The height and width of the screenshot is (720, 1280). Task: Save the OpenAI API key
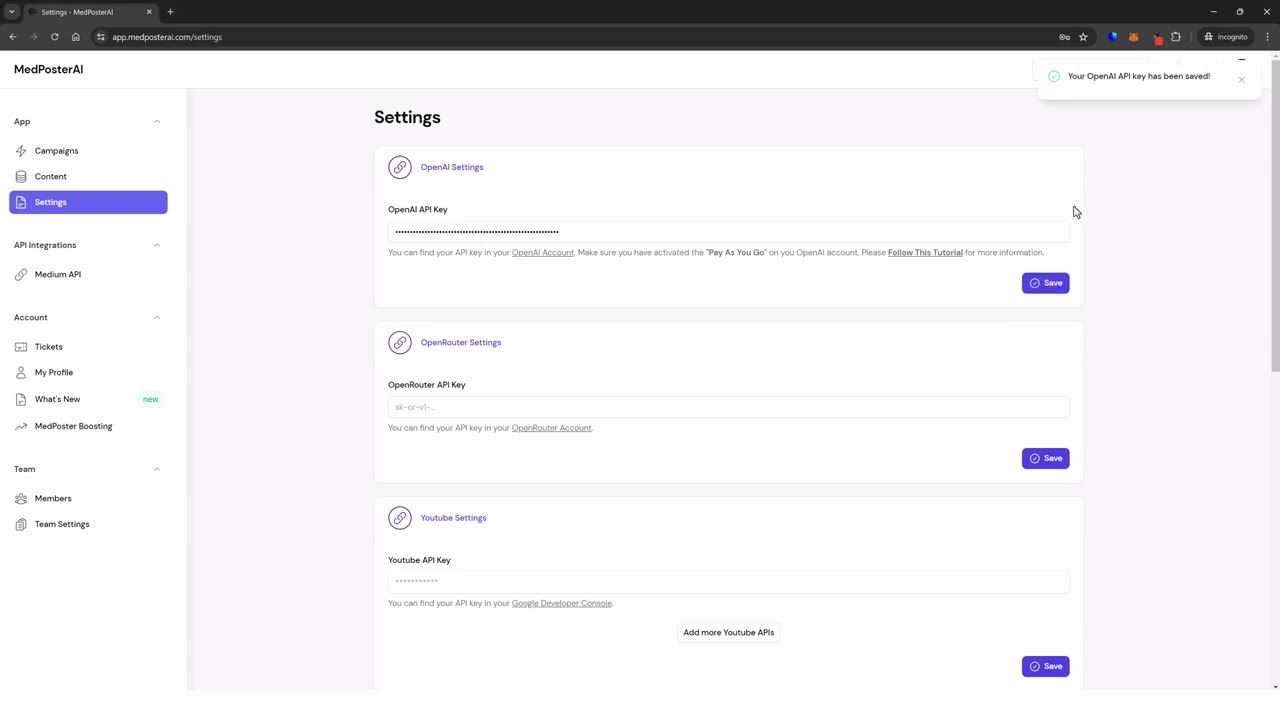(x=1045, y=283)
